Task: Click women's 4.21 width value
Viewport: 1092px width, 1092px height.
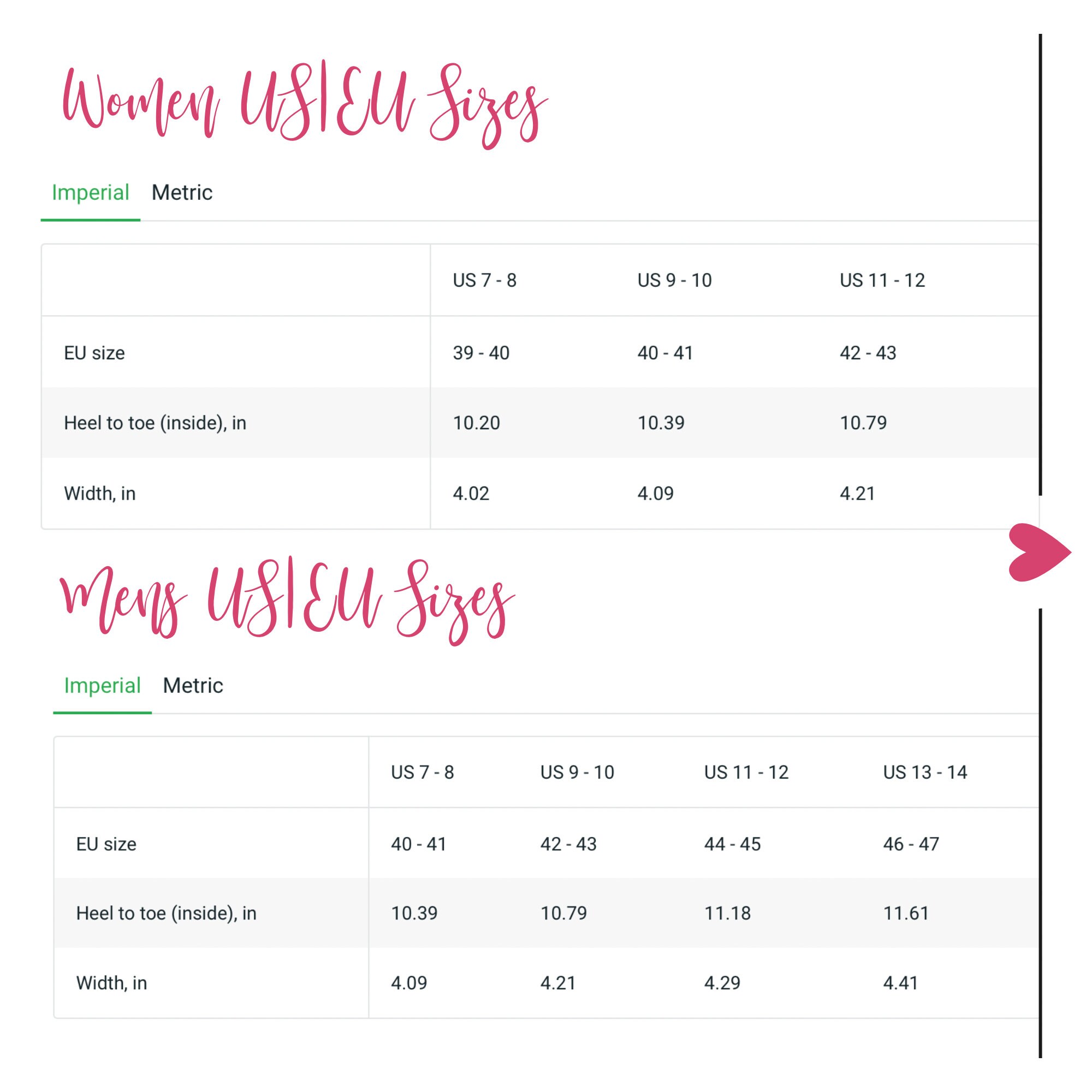Action: (x=857, y=494)
